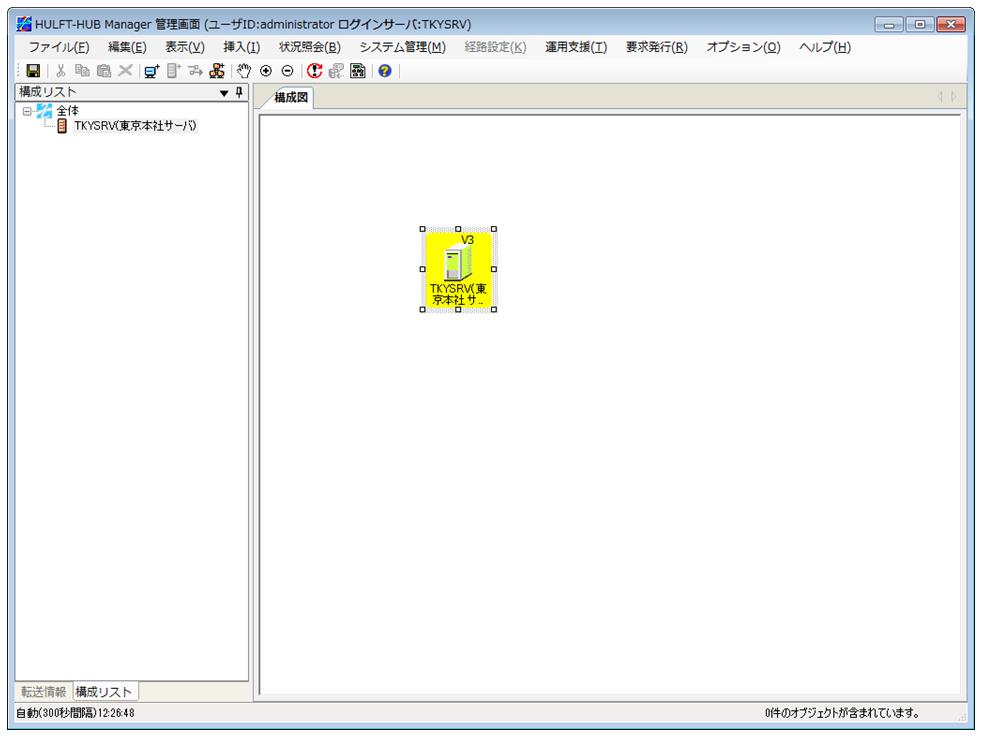Image resolution: width=982 pixels, height=737 pixels.
Task: Click the zoom in plus icon
Action: (x=266, y=71)
